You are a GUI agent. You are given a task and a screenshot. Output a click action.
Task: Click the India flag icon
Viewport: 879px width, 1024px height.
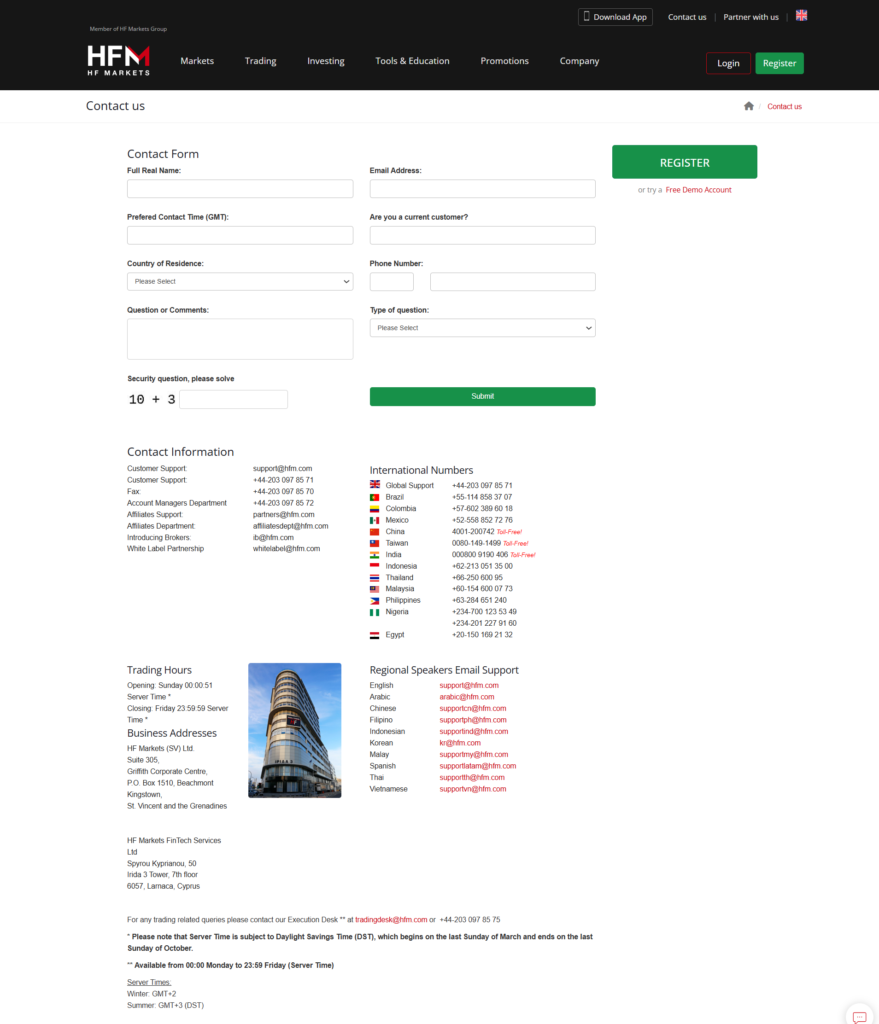pos(375,554)
